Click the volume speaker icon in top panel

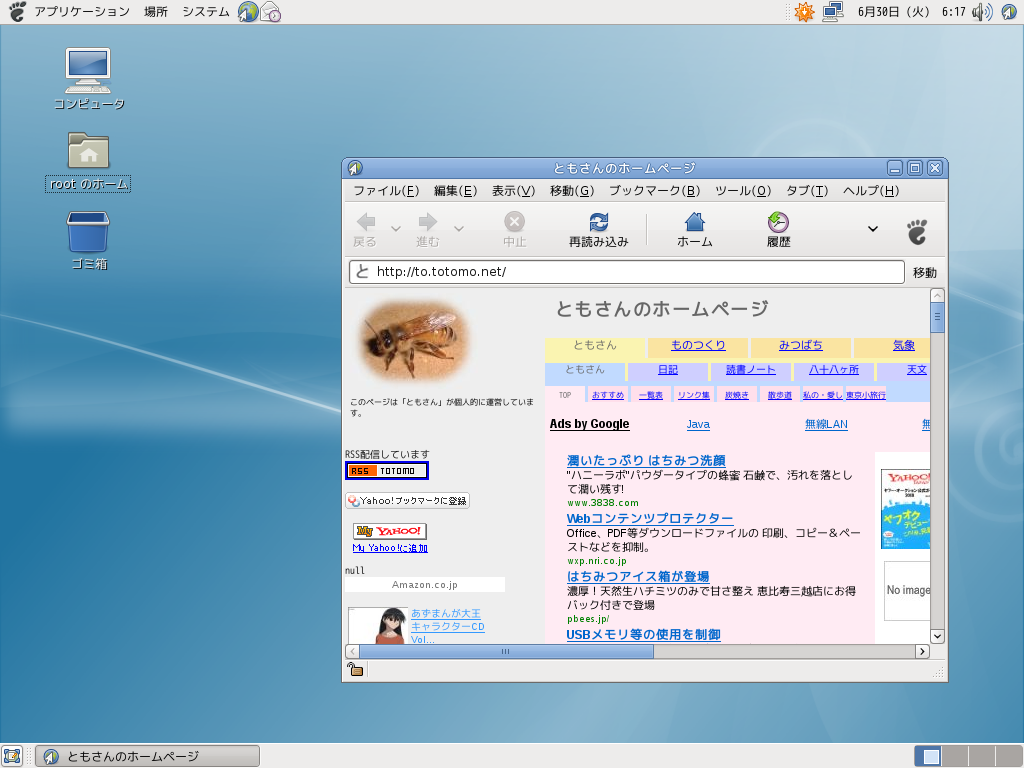point(982,12)
